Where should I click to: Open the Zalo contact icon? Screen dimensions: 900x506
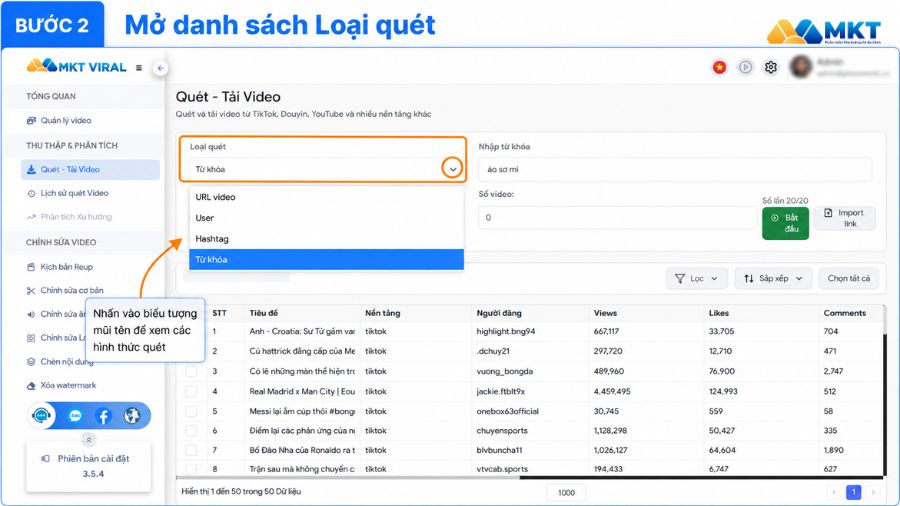click(75, 416)
